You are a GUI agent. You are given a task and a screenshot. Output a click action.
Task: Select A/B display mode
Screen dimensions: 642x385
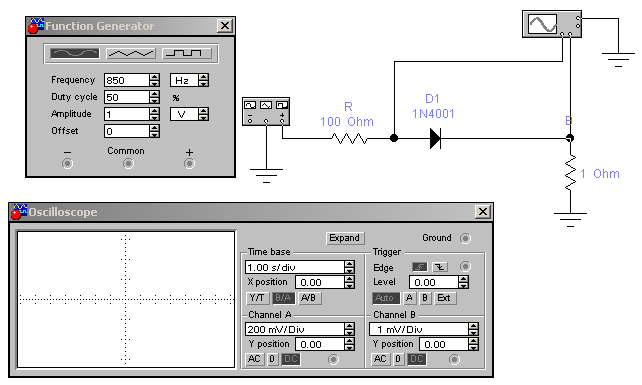[309, 298]
